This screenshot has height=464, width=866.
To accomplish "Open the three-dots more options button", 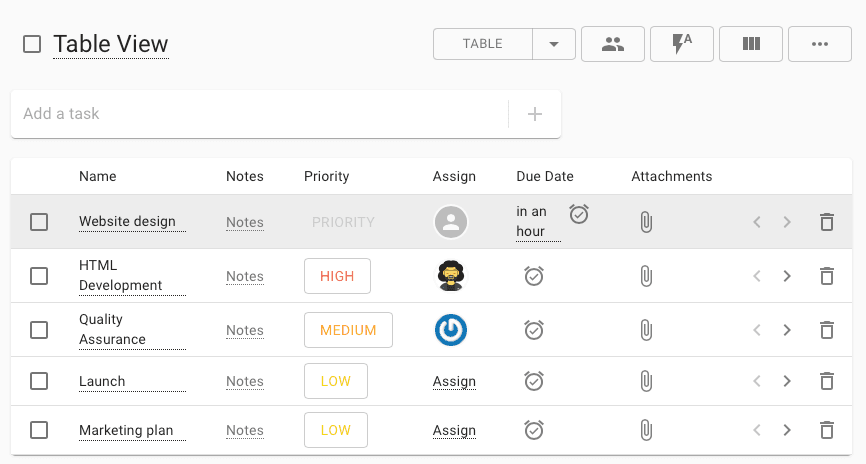I will point(820,44).
